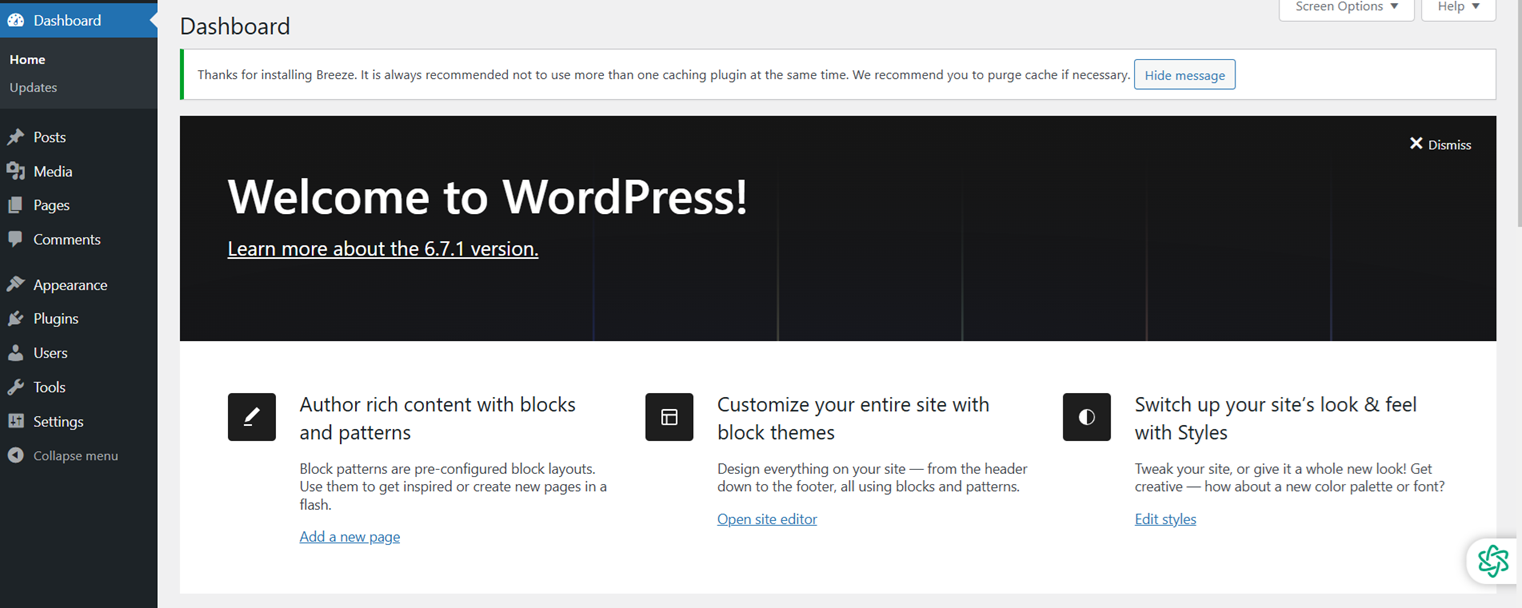This screenshot has width=1522, height=608.
Task: Click the Media library icon
Action: 16,171
